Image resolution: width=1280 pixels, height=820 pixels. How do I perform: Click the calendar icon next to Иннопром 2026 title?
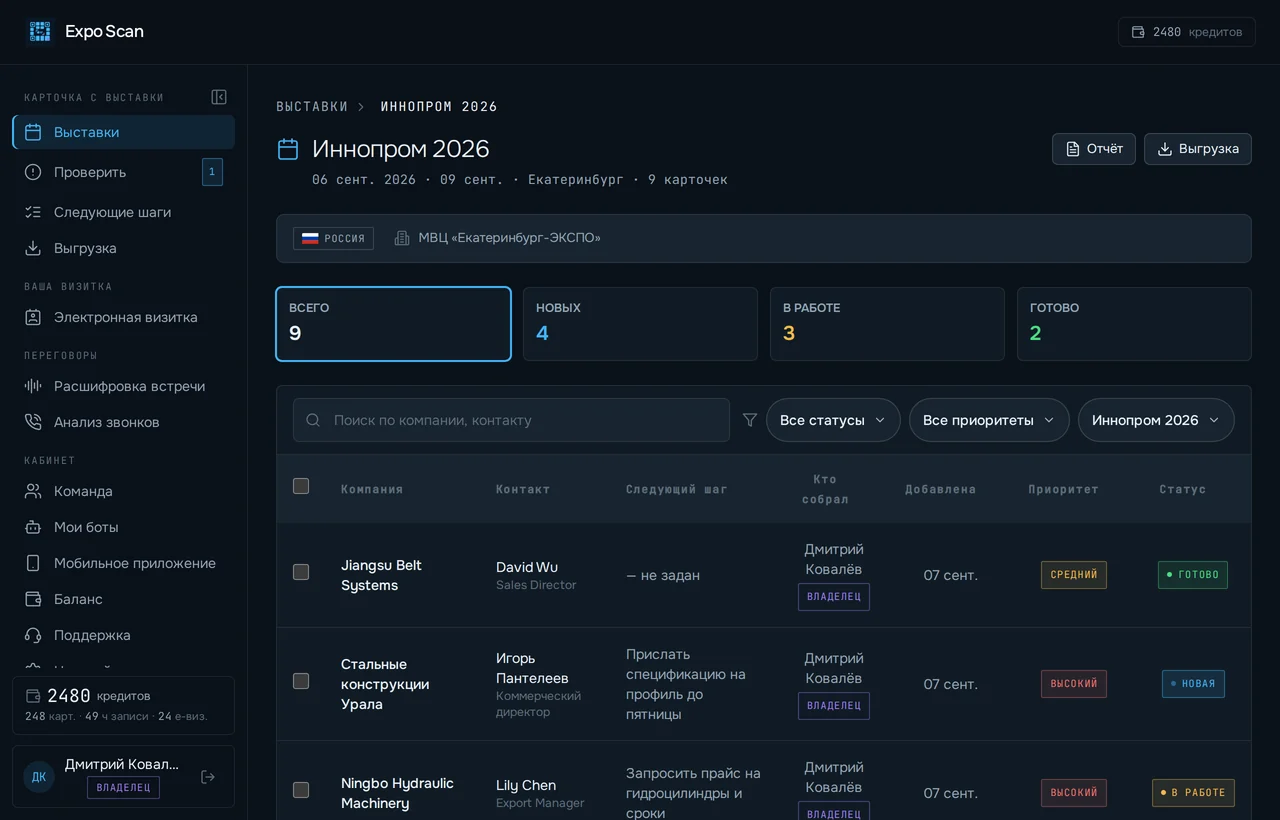point(288,149)
